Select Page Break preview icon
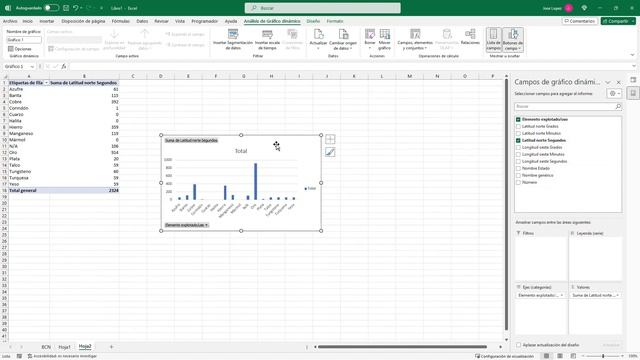The image size is (640, 360). (573, 356)
